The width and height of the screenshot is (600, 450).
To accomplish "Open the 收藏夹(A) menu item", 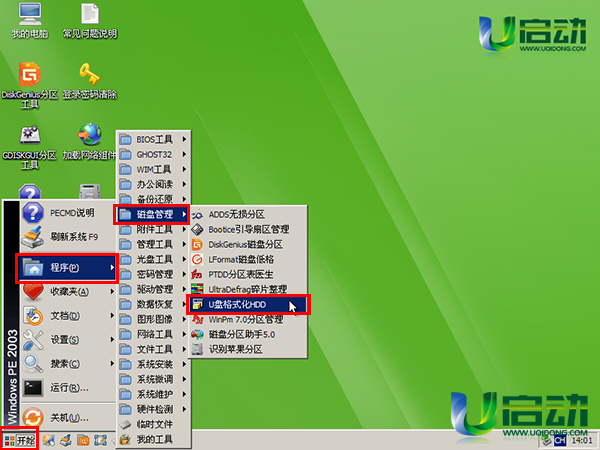I will click(67, 292).
